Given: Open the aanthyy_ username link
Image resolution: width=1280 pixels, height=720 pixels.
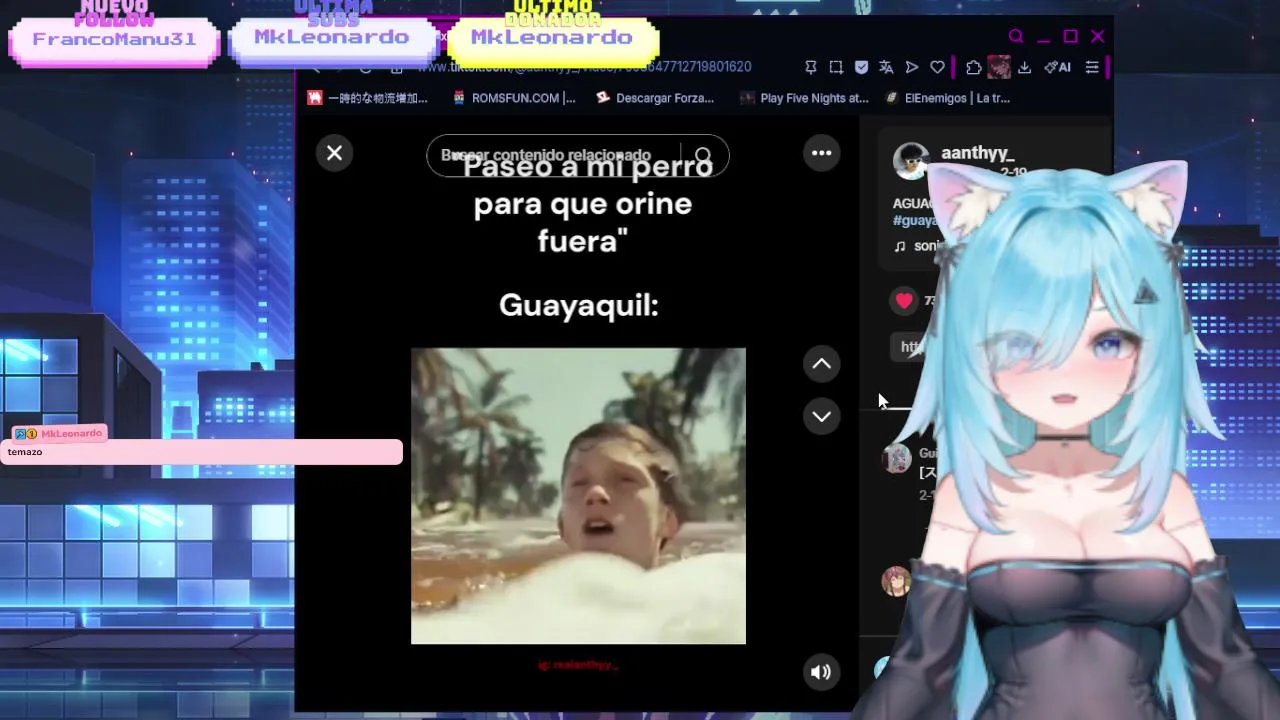Looking at the screenshot, I should point(977,153).
